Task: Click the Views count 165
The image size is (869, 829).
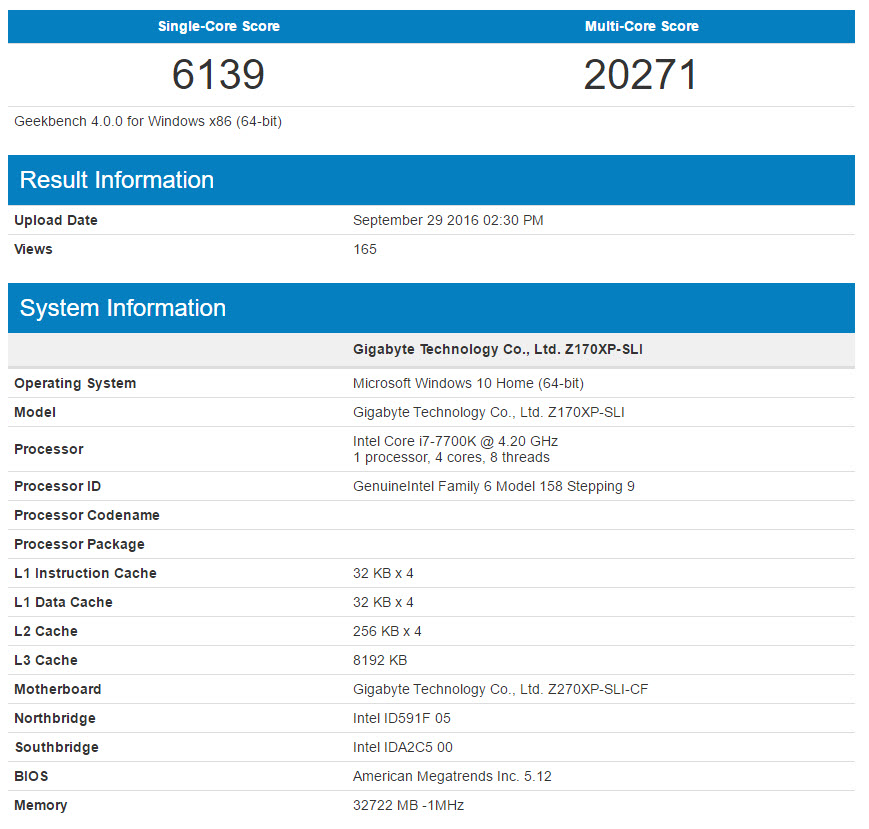Action: pyautogui.click(x=365, y=249)
